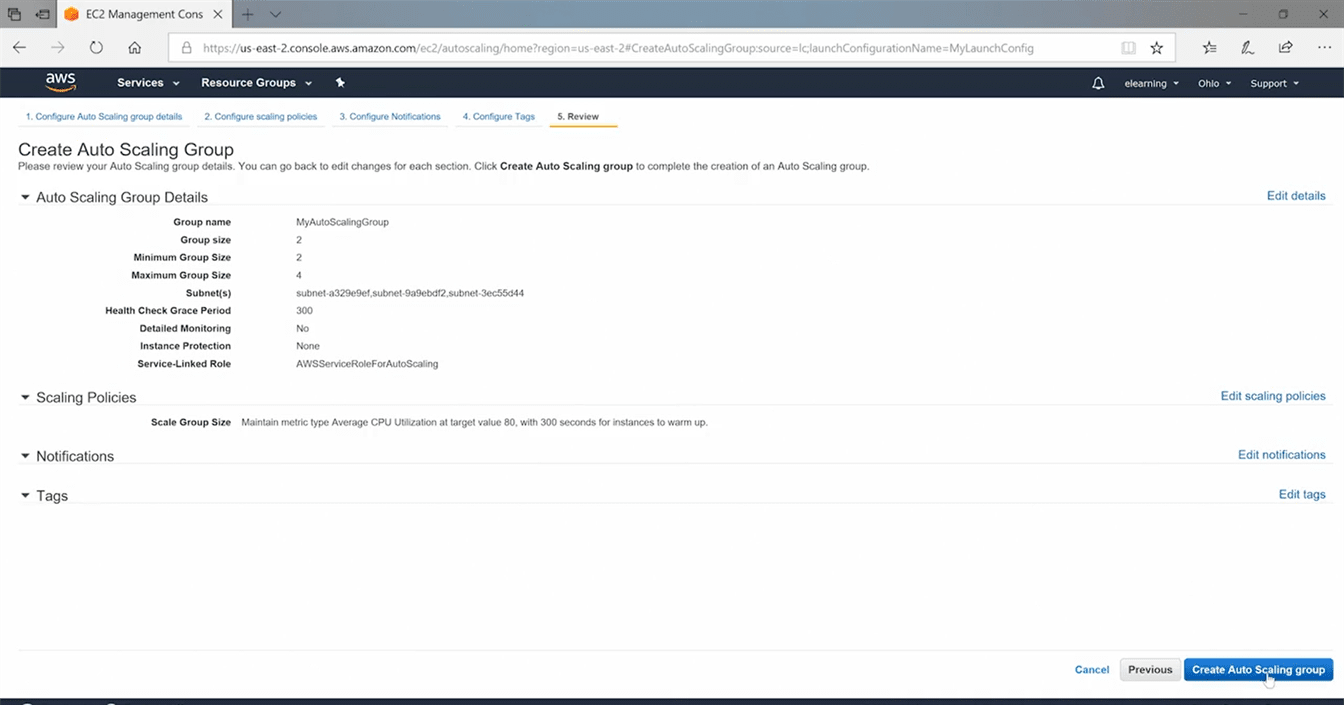Collapse the Auto Scaling Group Details section
The height and width of the screenshot is (705, 1344).
[x=26, y=197]
